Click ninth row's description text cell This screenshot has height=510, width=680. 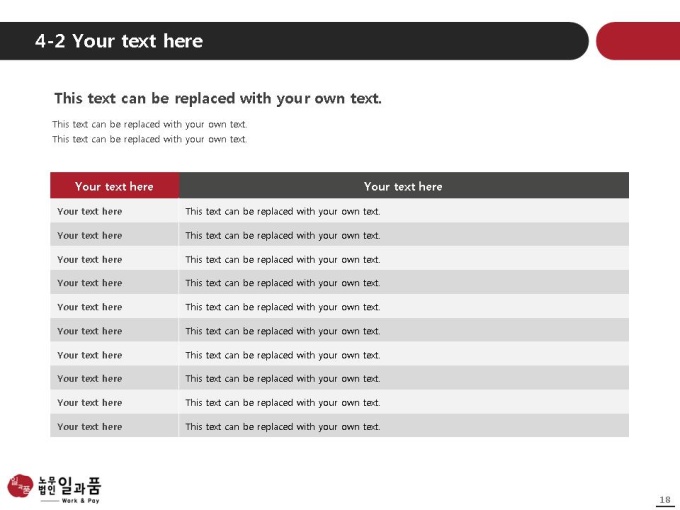(x=404, y=402)
